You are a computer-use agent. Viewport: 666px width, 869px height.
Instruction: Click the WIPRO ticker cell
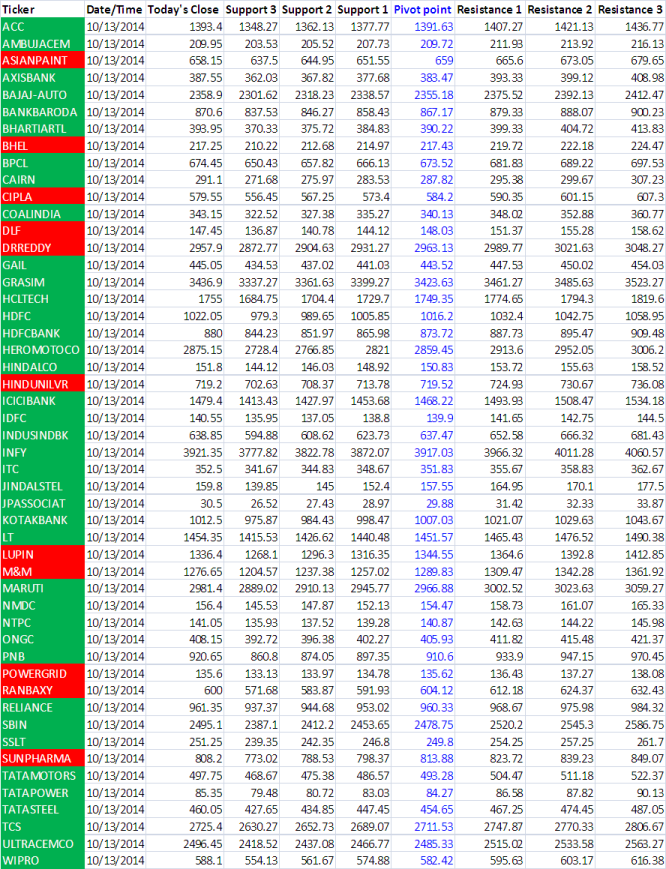pyautogui.click(x=43, y=861)
